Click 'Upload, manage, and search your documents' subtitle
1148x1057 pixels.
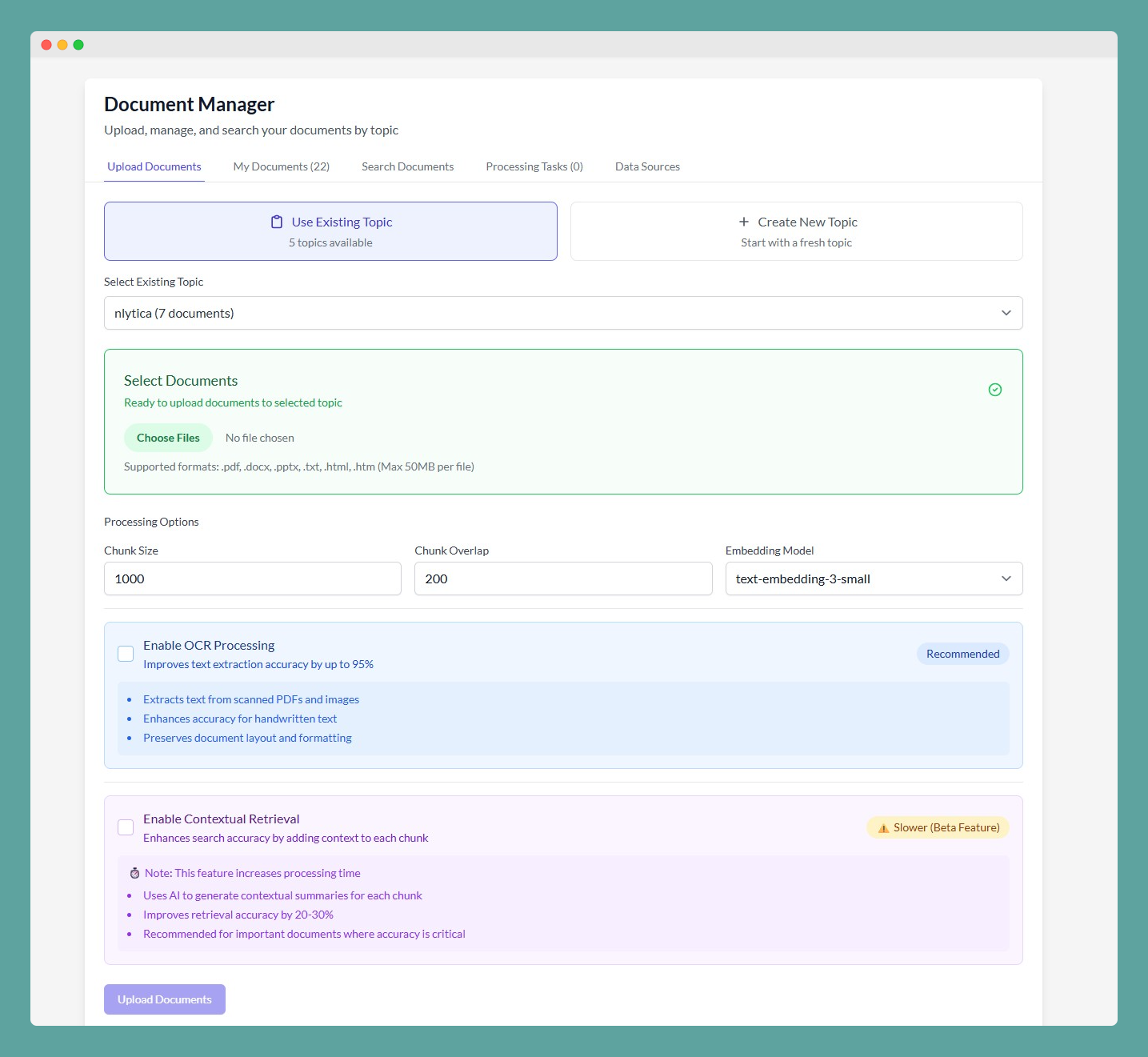tap(251, 130)
